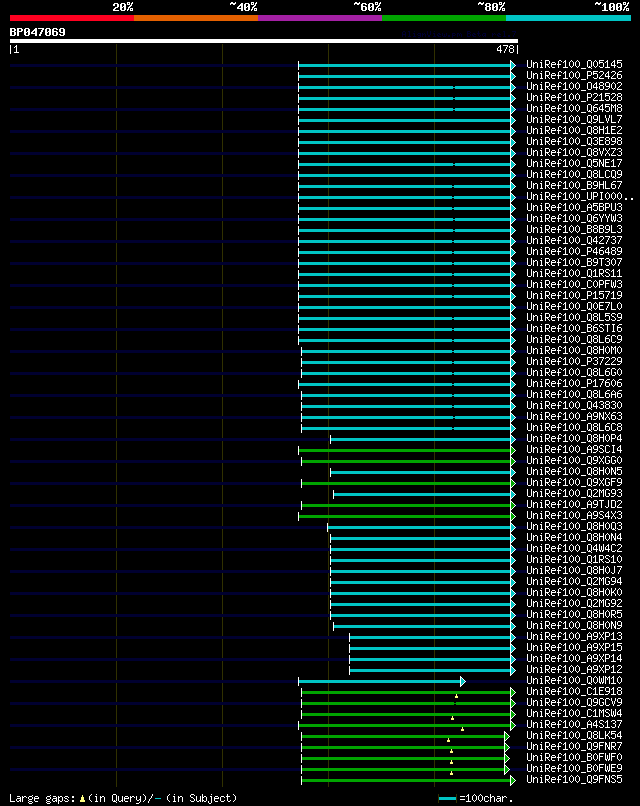Select the UniRef100_Q8VXZ3 label
The width and height of the screenshot is (640, 806).
(x=574, y=152)
